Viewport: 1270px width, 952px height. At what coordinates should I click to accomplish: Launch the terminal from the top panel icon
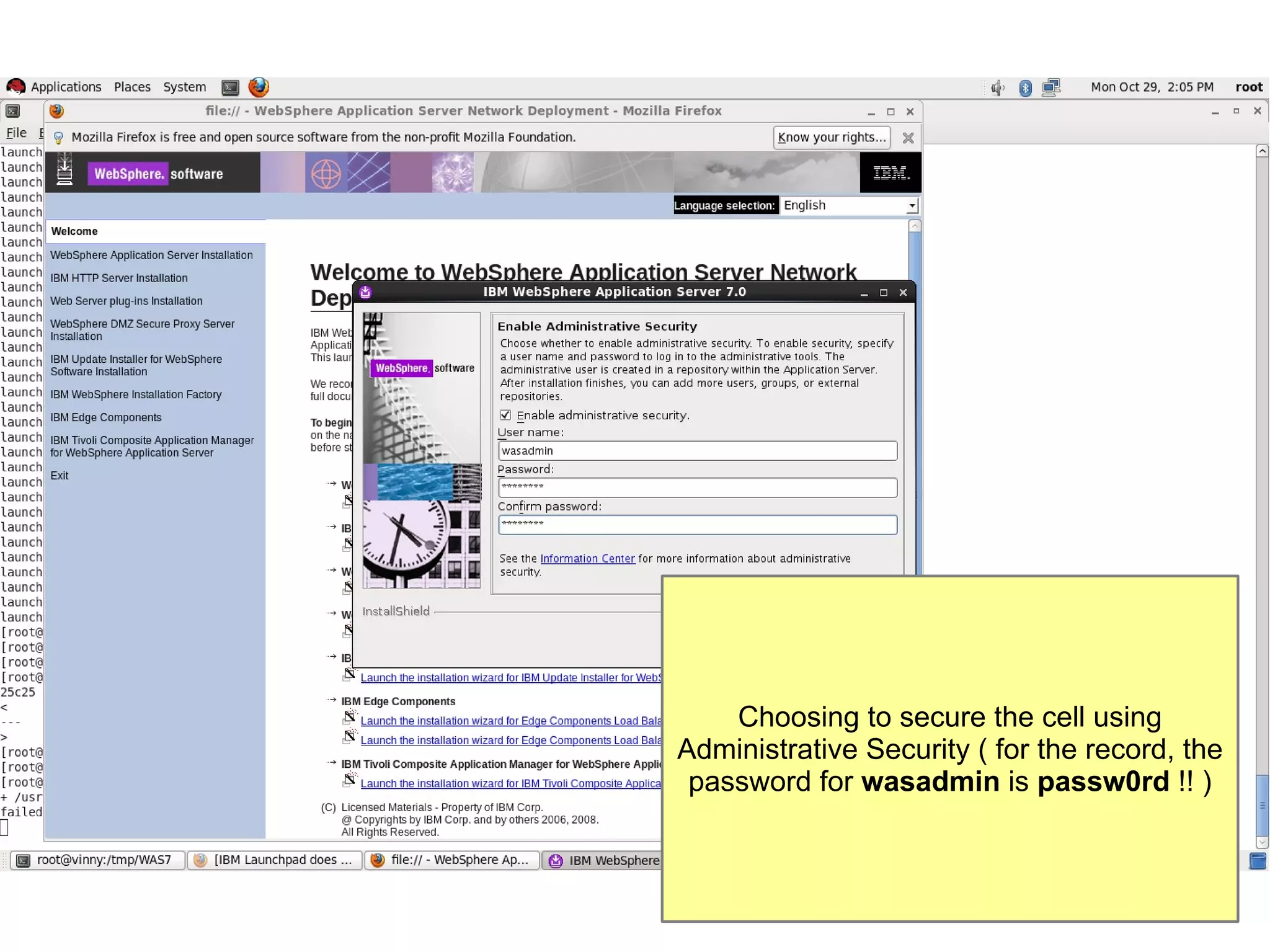[x=230, y=87]
